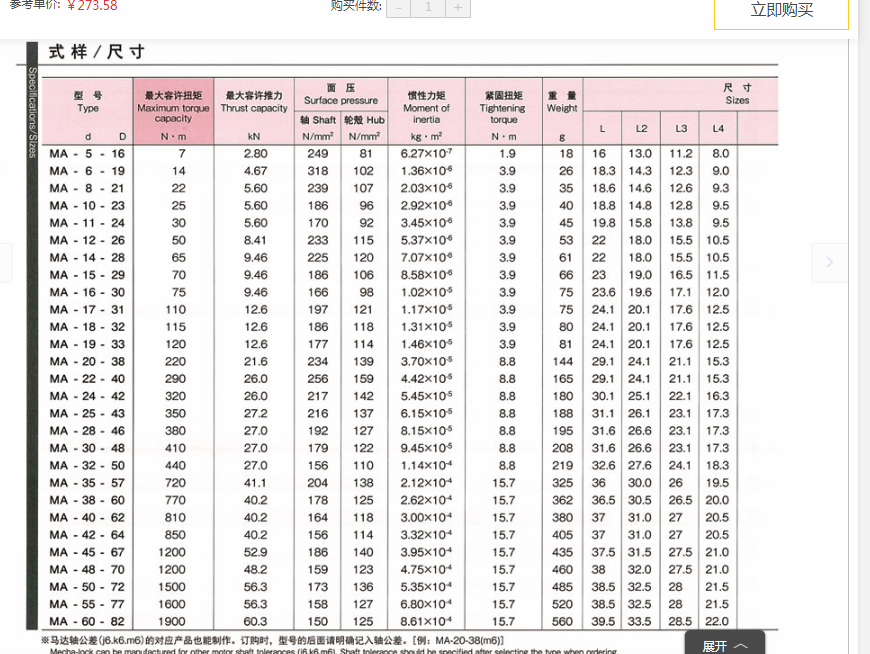Select row MA - 24 - 42
The image size is (870, 654).
coord(410,396)
